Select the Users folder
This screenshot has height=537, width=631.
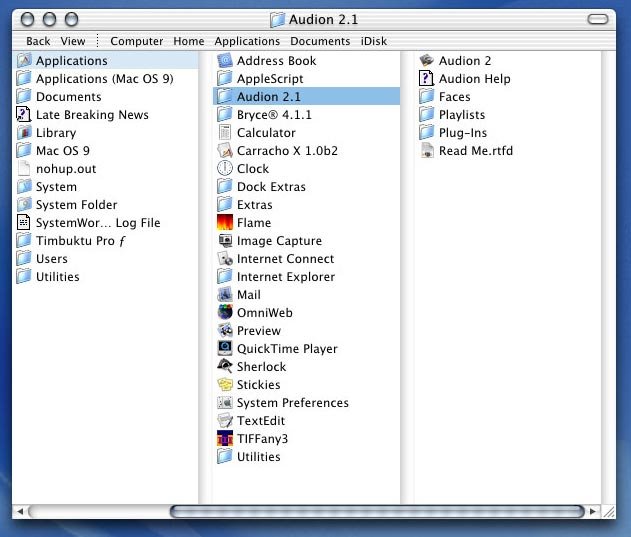(x=105, y=258)
